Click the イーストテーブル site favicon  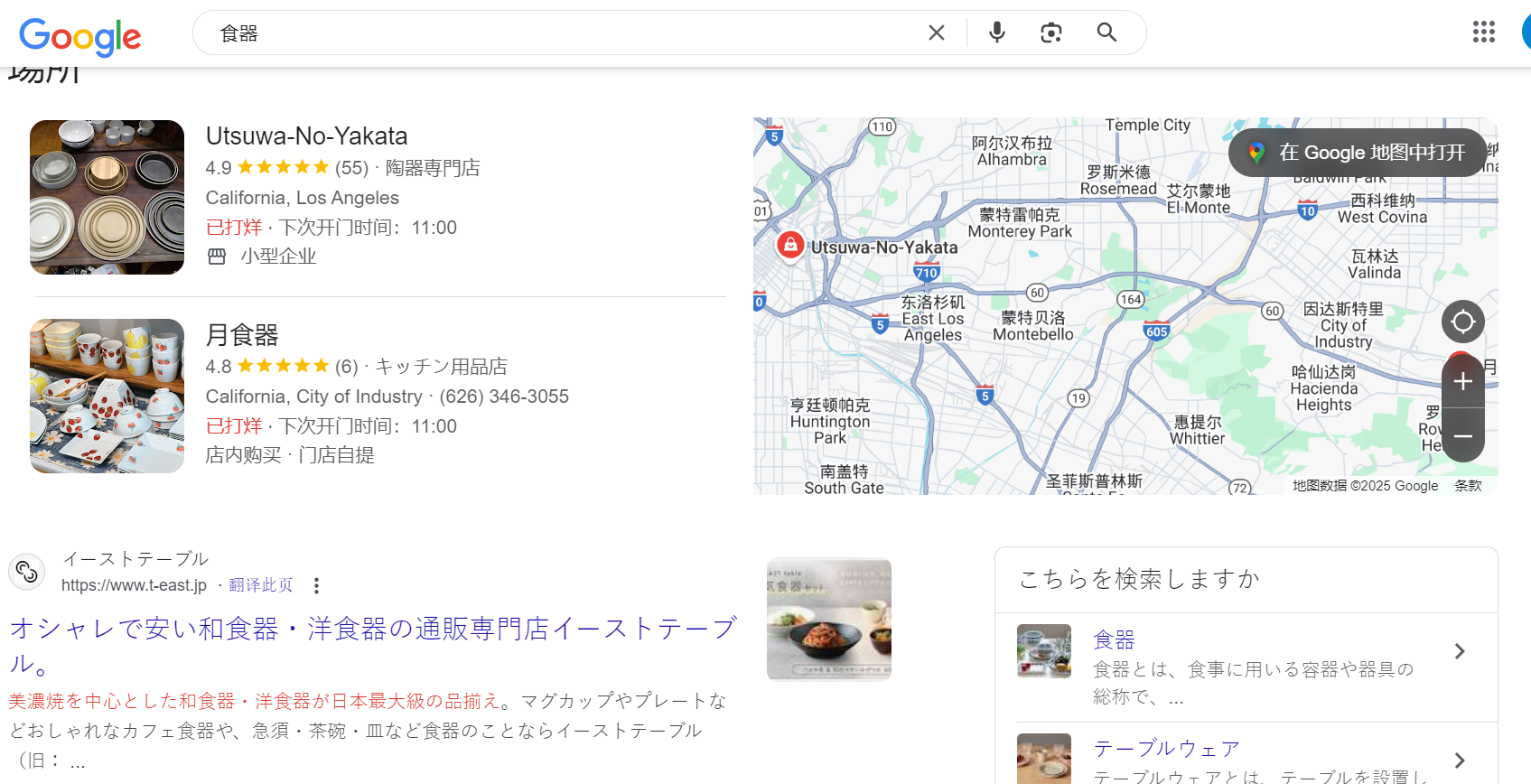coord(27,572)
